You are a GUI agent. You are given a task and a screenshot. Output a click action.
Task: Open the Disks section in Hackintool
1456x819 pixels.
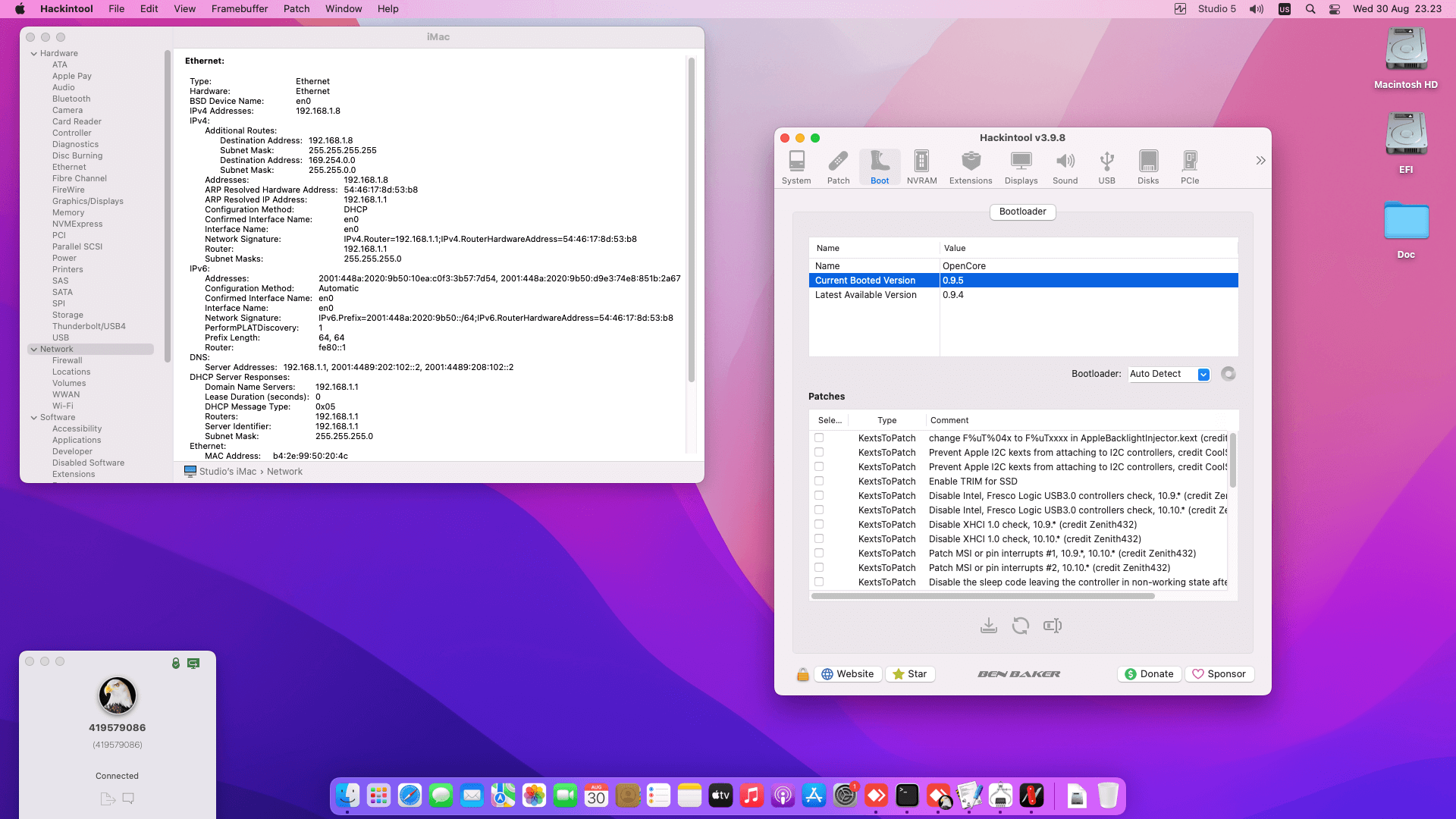pos(1148,167)
